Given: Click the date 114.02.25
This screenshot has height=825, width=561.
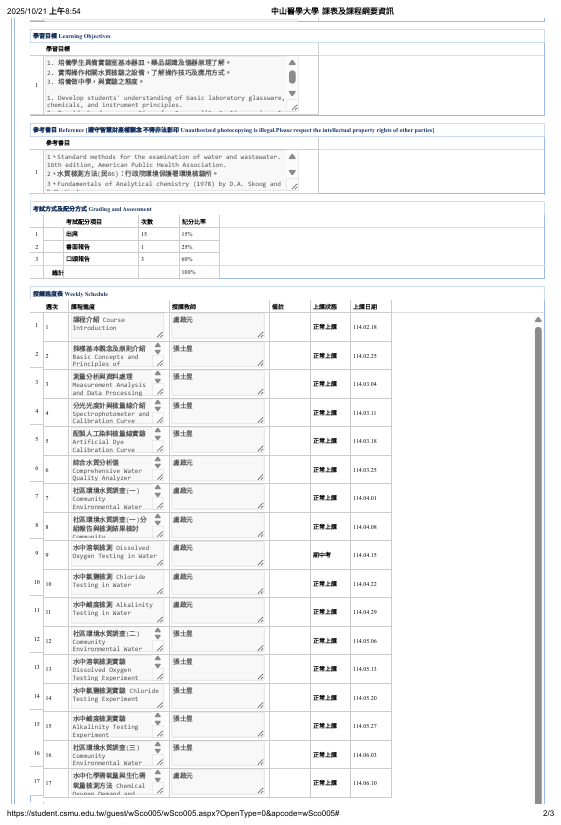Looking at the screenshot, I should pos(365,356).
